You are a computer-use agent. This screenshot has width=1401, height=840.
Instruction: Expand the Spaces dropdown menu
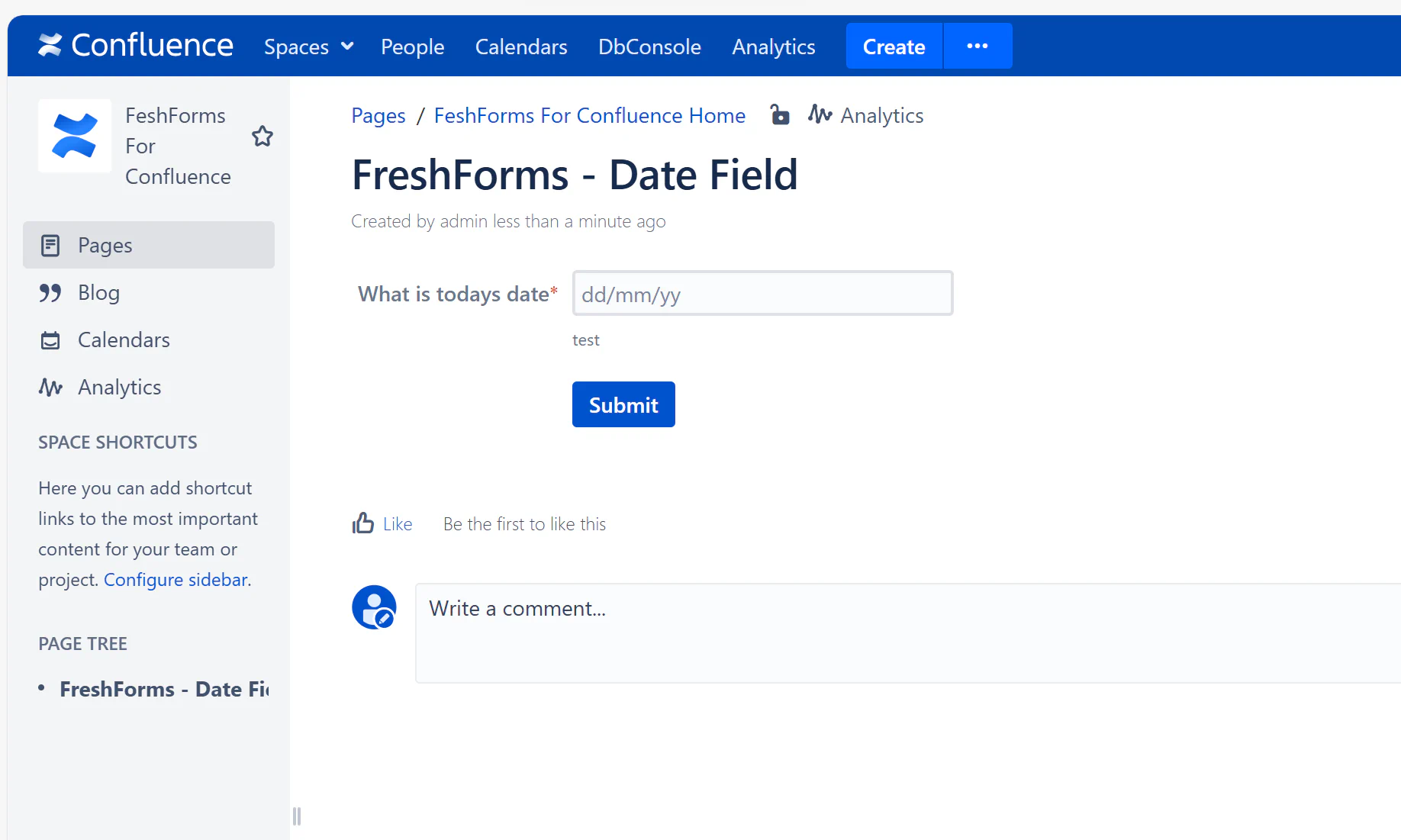309,47
